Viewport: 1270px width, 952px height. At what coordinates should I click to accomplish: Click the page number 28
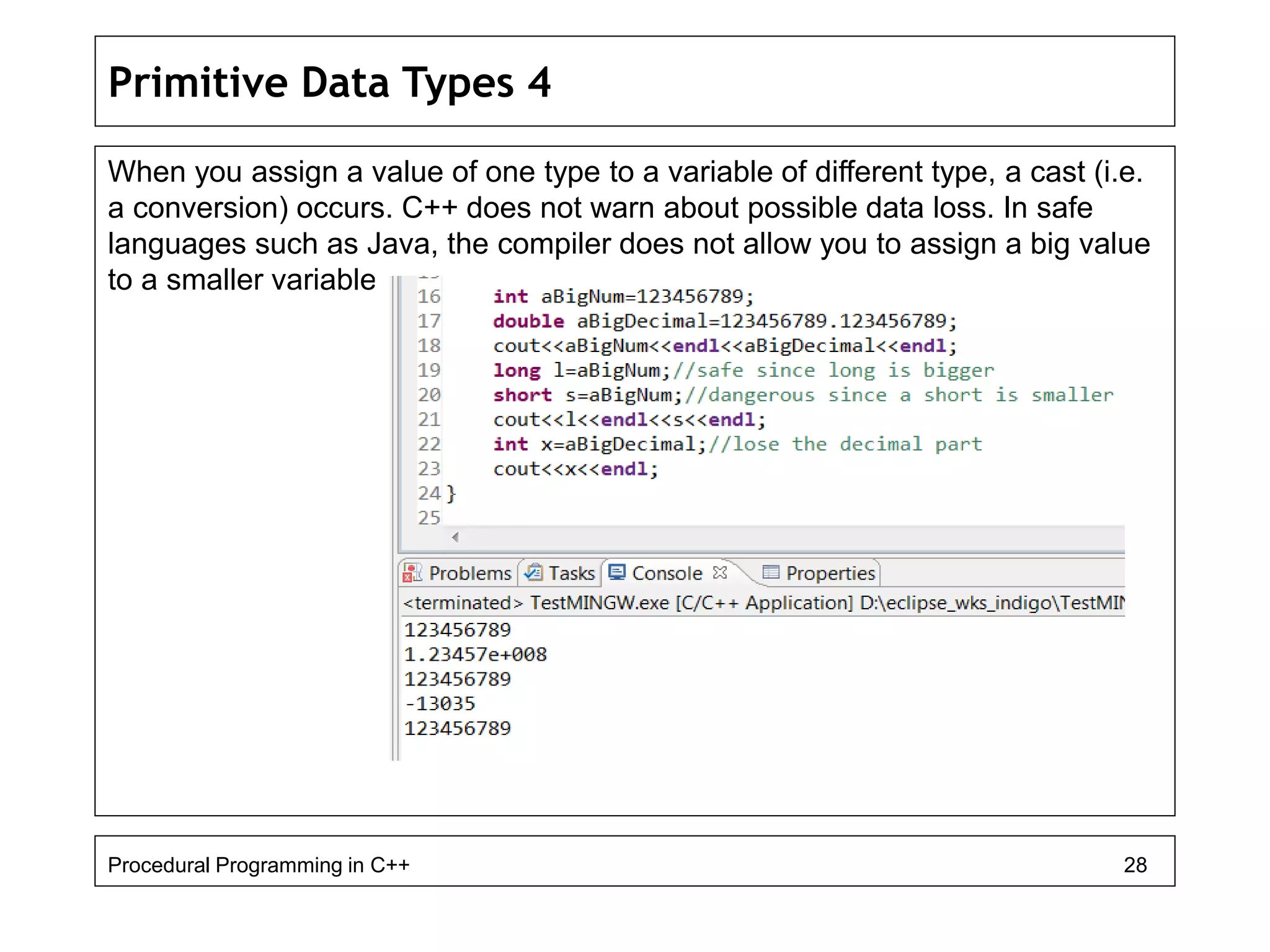1135,865
